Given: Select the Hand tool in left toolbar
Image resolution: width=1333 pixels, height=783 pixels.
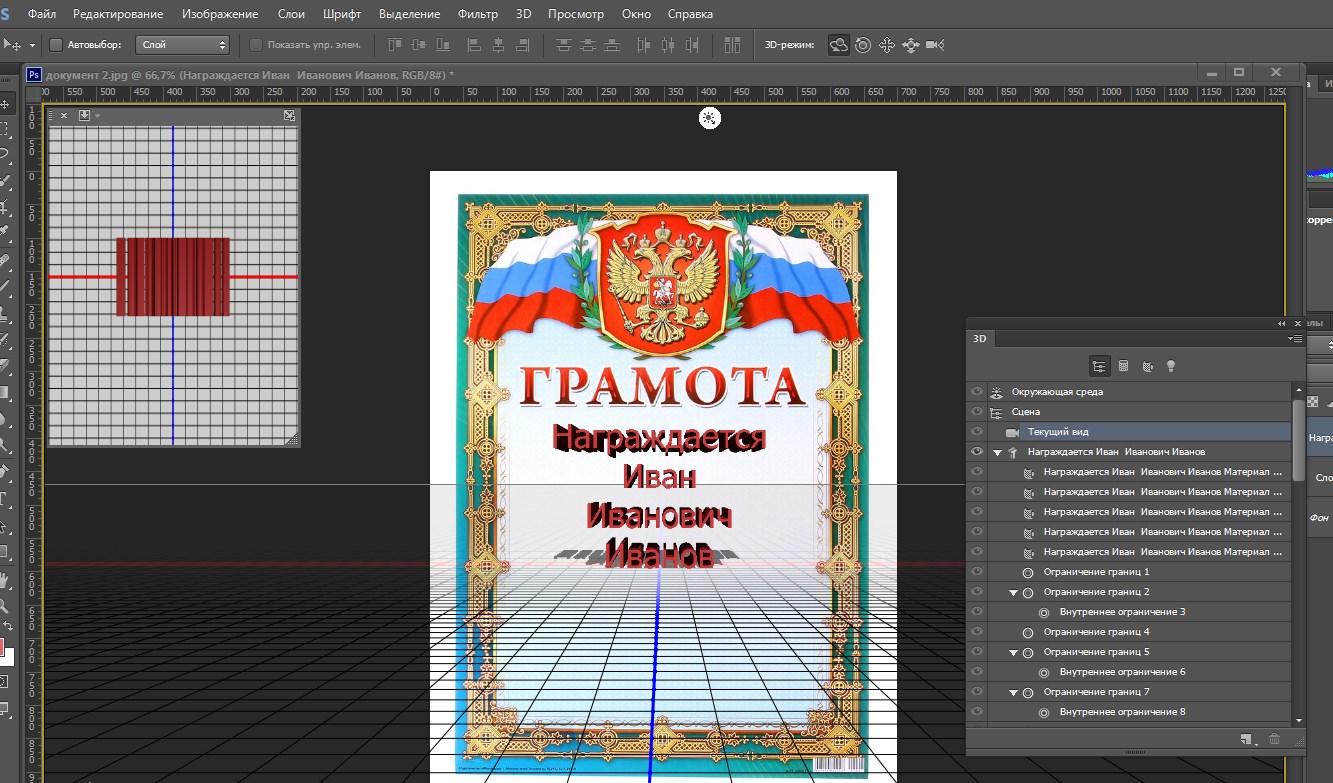Looking at the screenshot, I should point(5,579).
